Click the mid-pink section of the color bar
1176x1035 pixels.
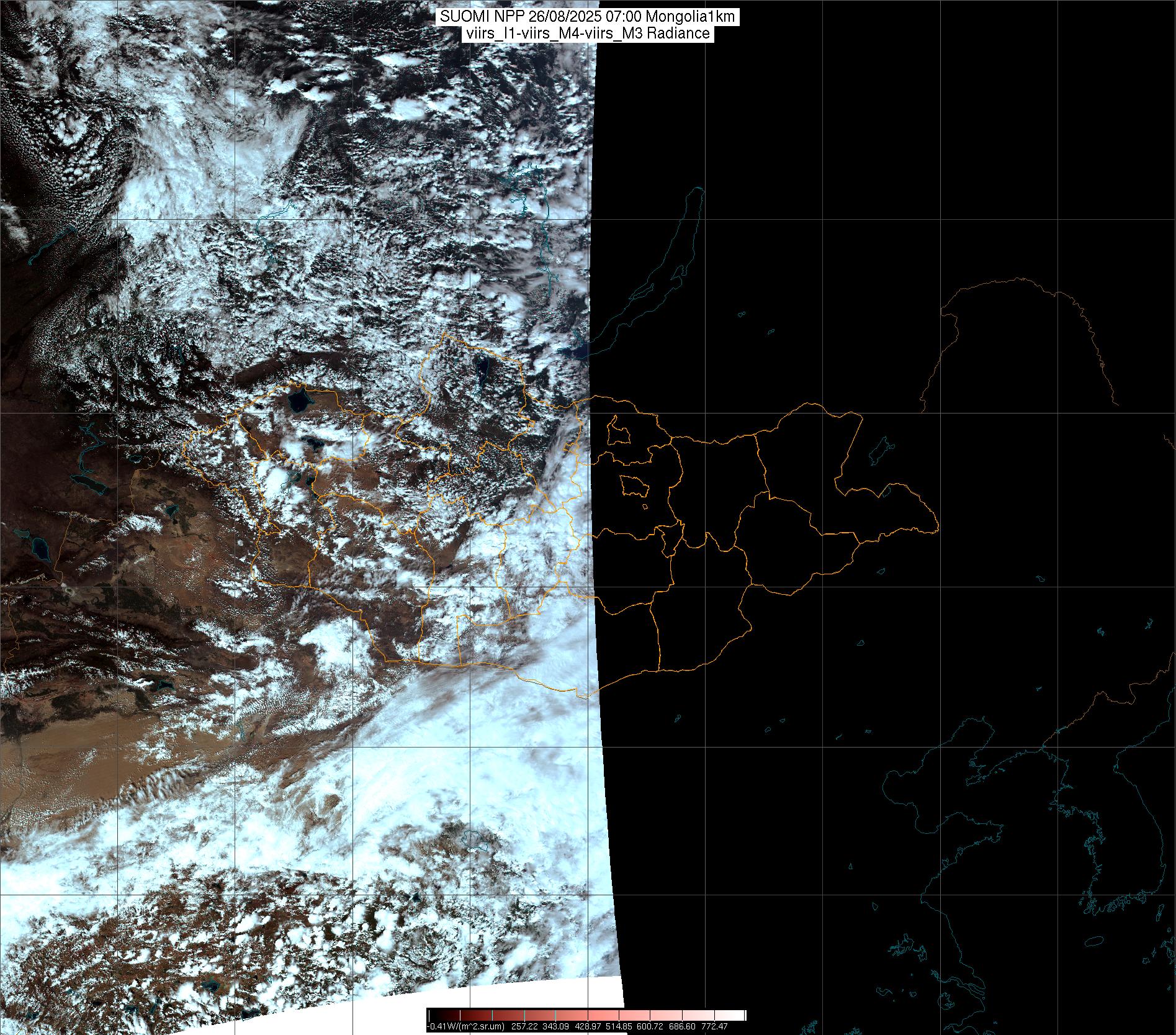pos(633,1015)
